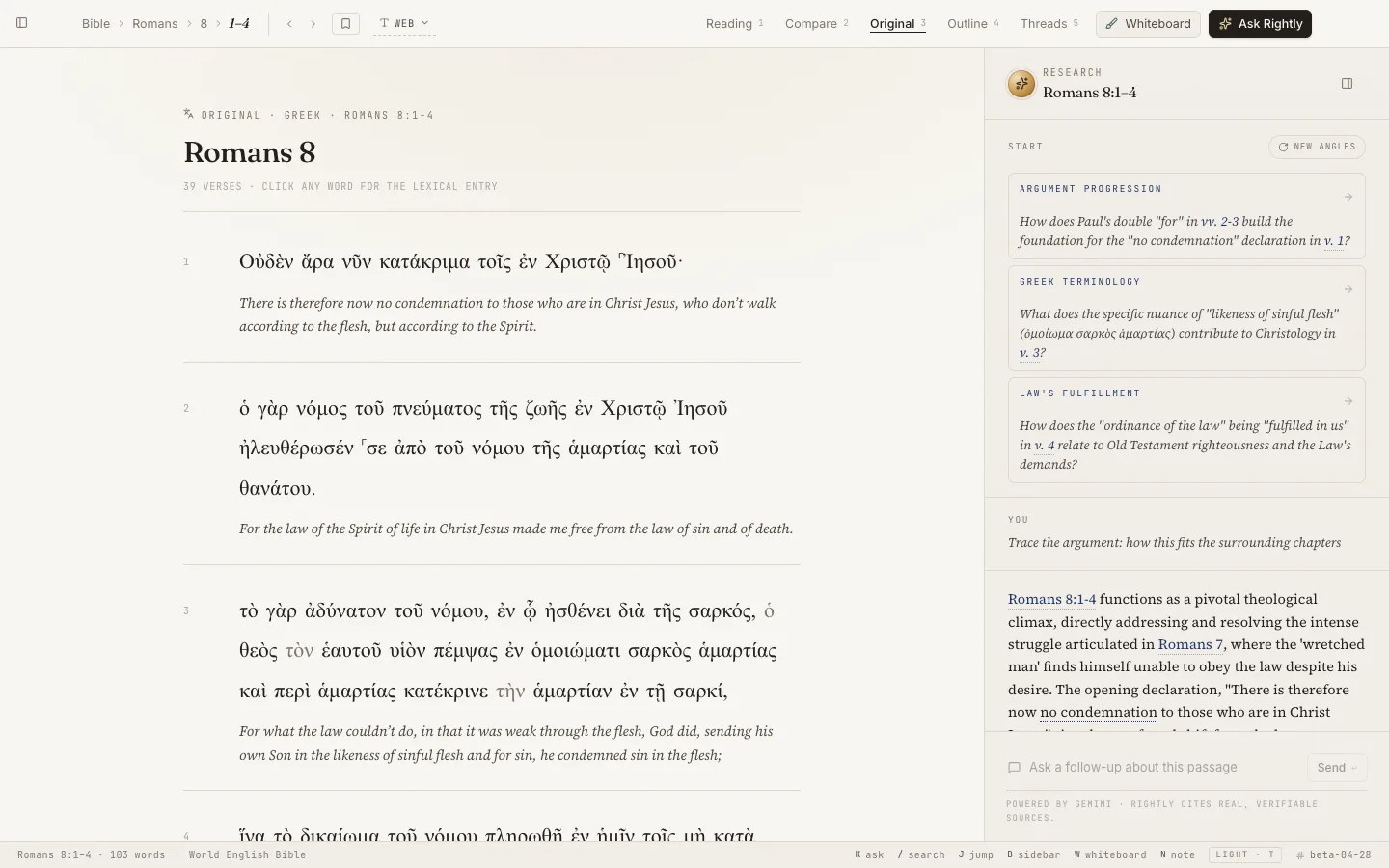
Task: Click the 'no condemnation' underlined phrase
Action: [1098, 712]
